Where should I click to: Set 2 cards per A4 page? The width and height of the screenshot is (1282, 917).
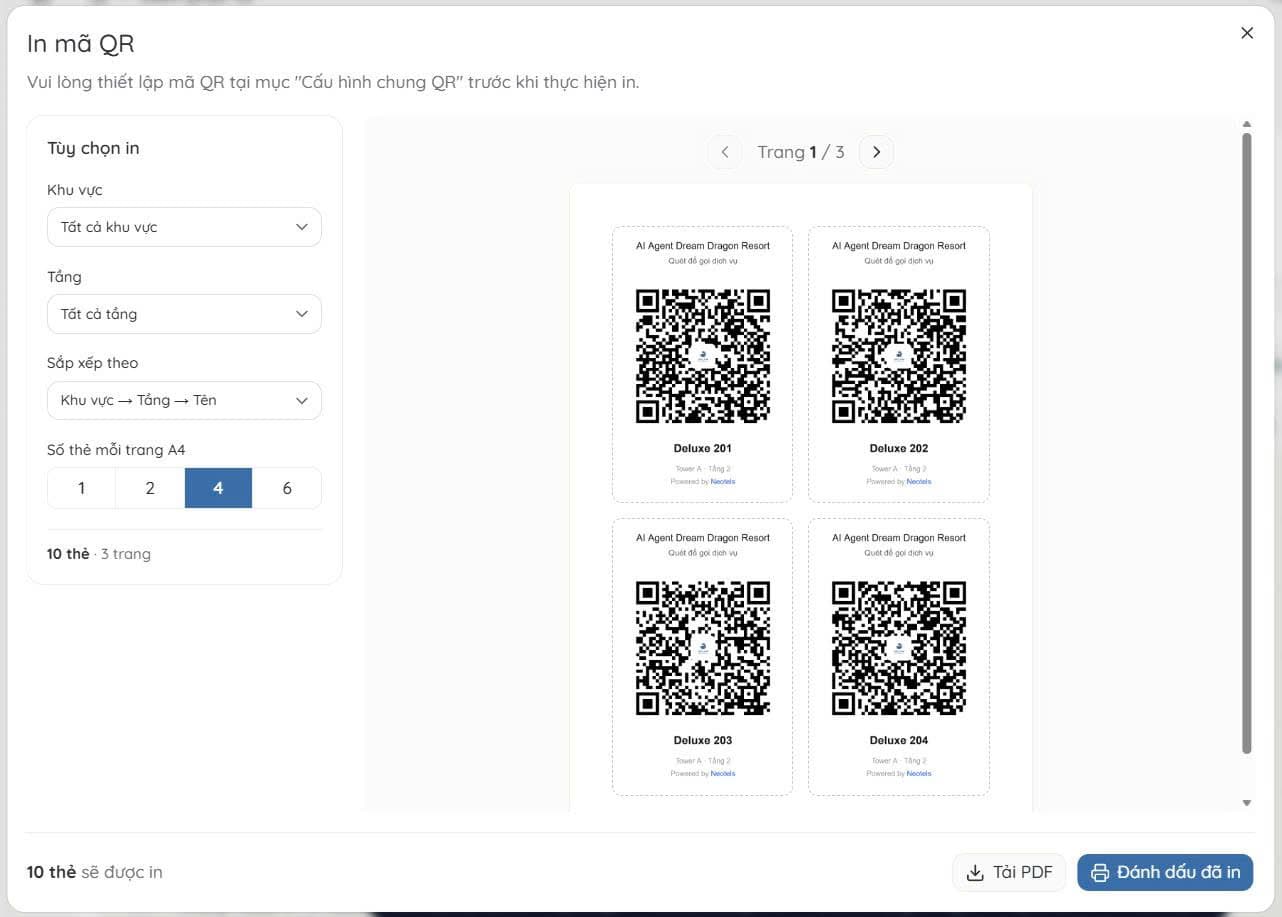pos(150,488)
